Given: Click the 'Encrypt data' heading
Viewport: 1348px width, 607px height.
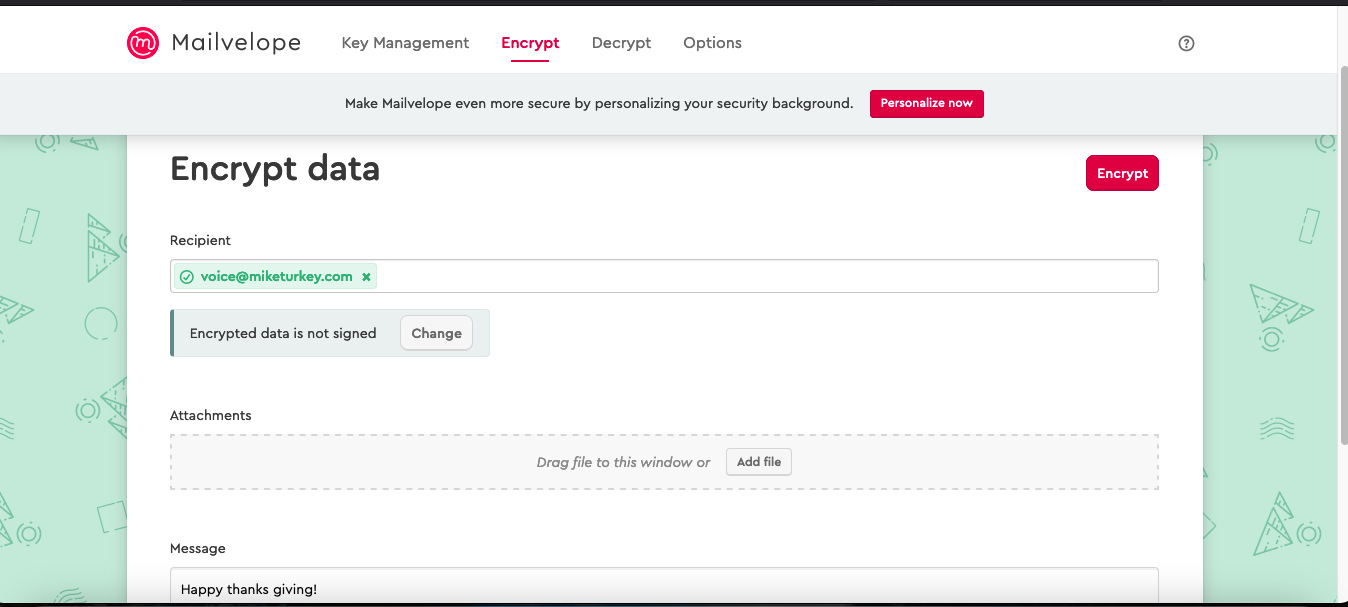Looking at the screenshot, I should coord(275,169).
